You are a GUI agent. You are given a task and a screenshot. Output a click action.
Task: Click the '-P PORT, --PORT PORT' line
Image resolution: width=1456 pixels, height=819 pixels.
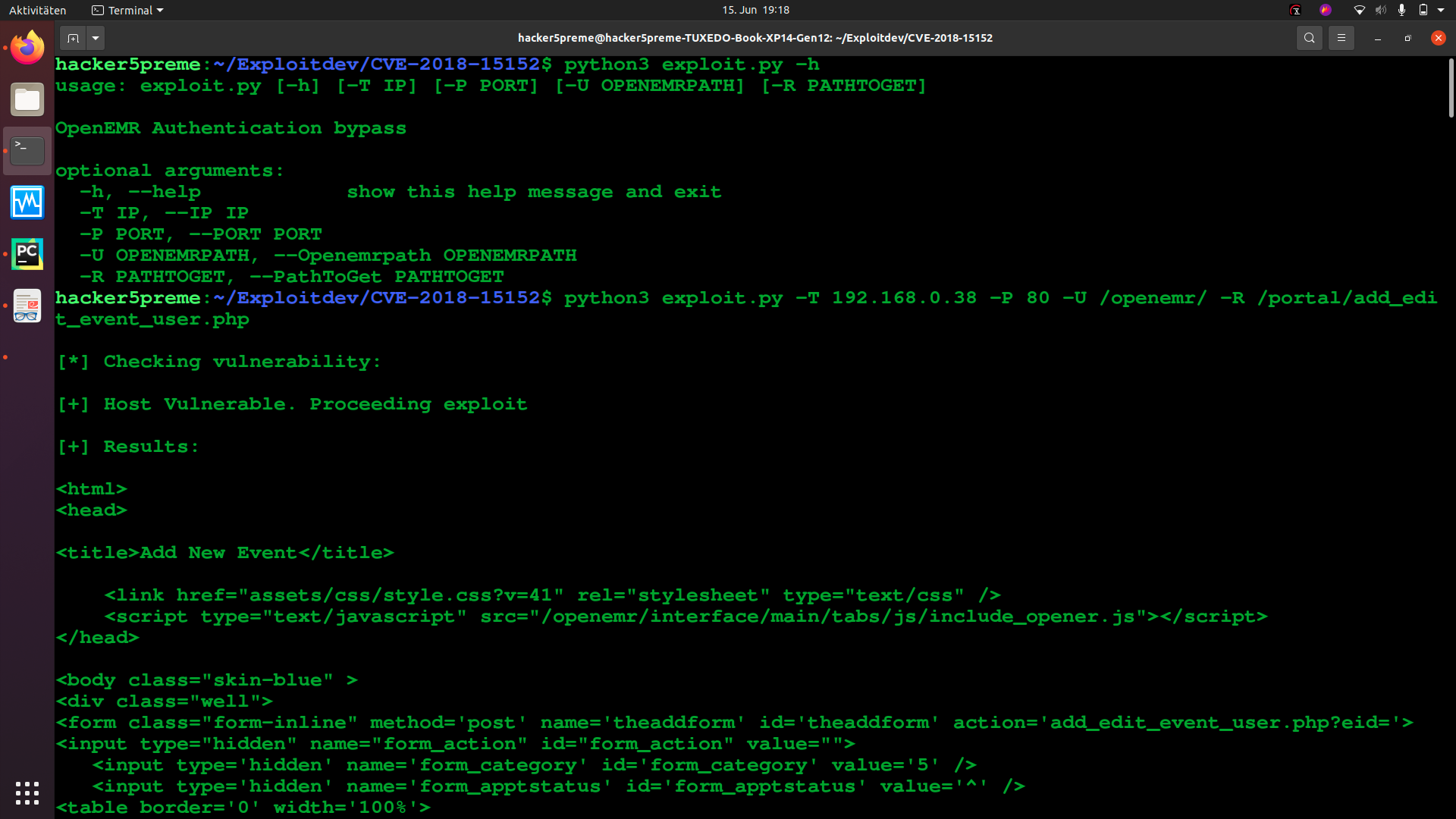point(200,234)
